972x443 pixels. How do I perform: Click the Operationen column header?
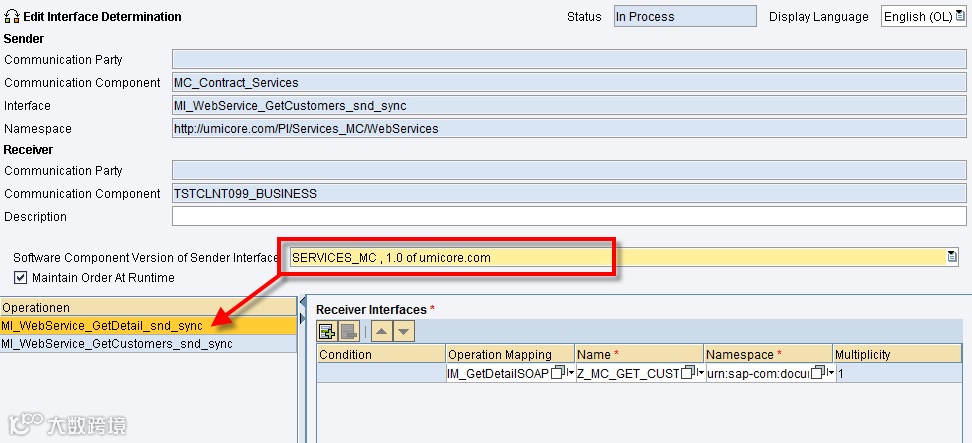(x=148, y=307)
